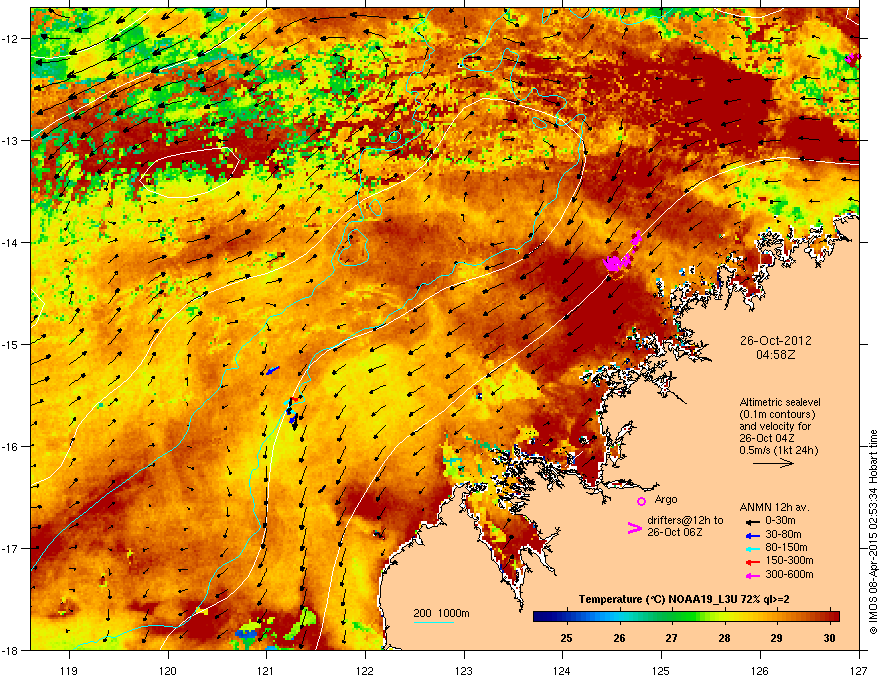Click the dark blue end of the temperature colorbar
Screen dimensions: 880x680
542,616
